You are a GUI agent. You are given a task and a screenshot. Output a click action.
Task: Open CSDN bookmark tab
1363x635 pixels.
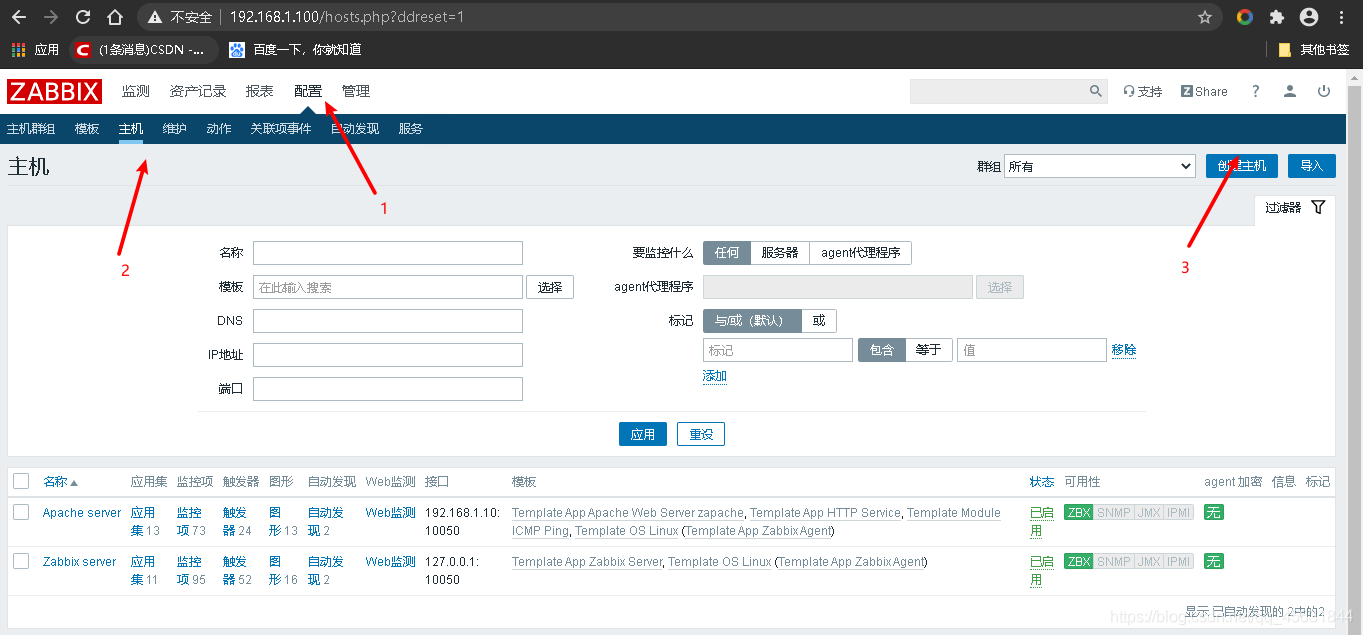point(144,49)
